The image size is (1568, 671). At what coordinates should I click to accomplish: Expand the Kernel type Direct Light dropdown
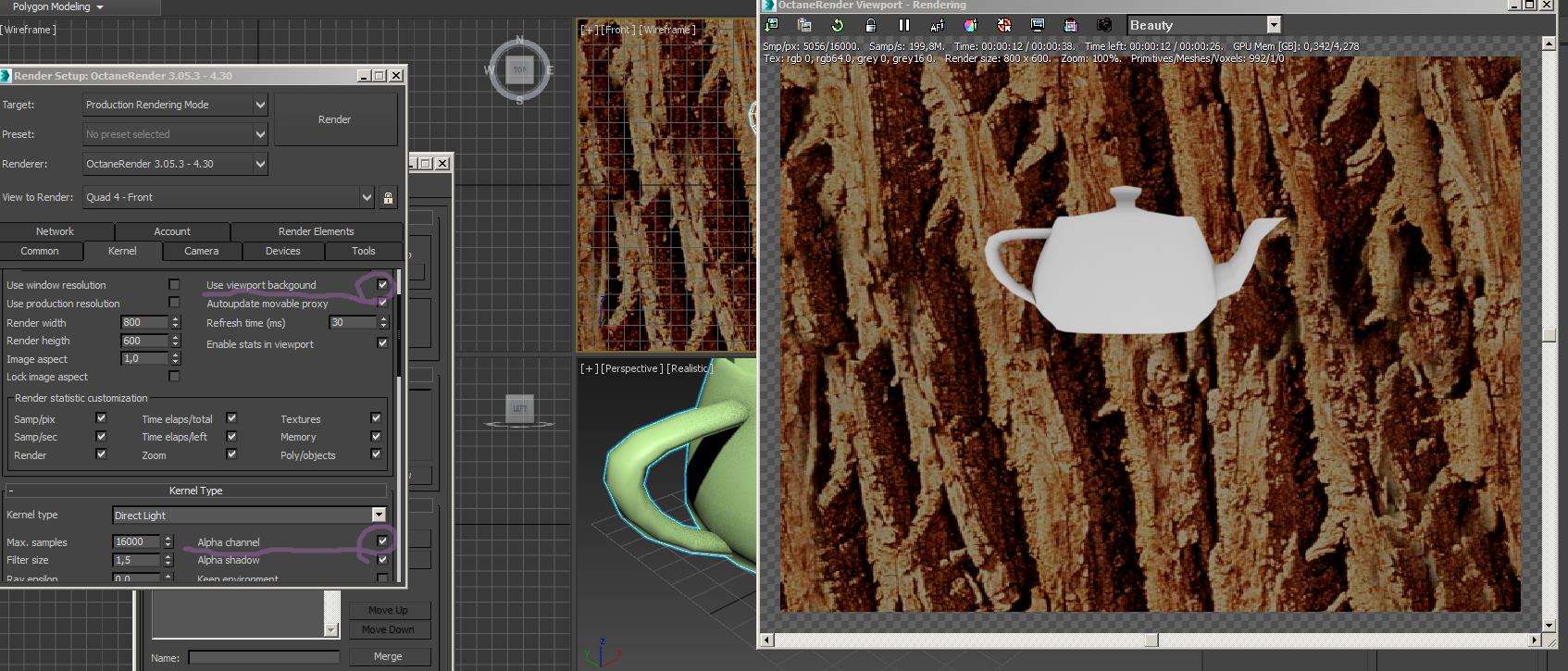pyautogui.click(x=379, y=515)
